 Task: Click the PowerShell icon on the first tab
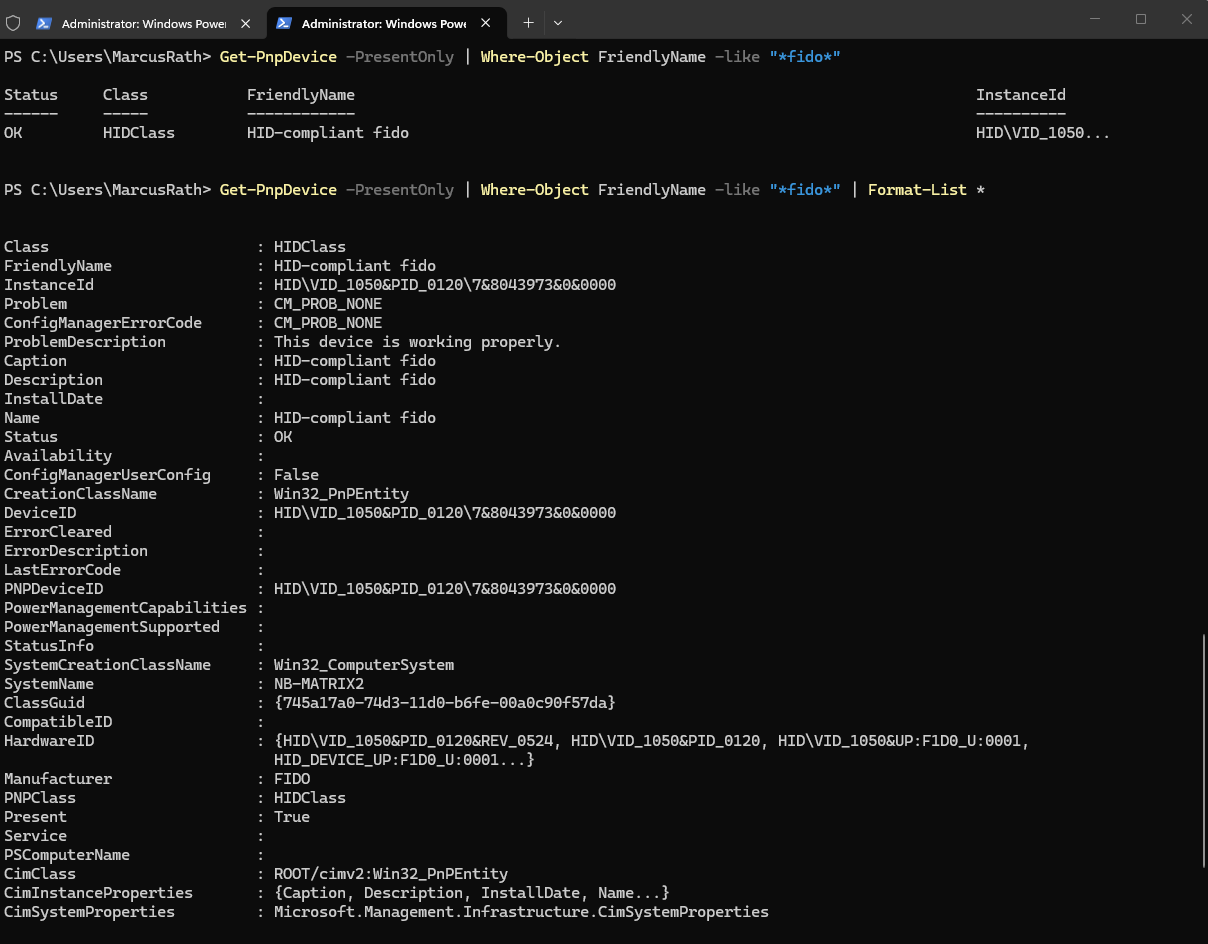pos(44,22)
